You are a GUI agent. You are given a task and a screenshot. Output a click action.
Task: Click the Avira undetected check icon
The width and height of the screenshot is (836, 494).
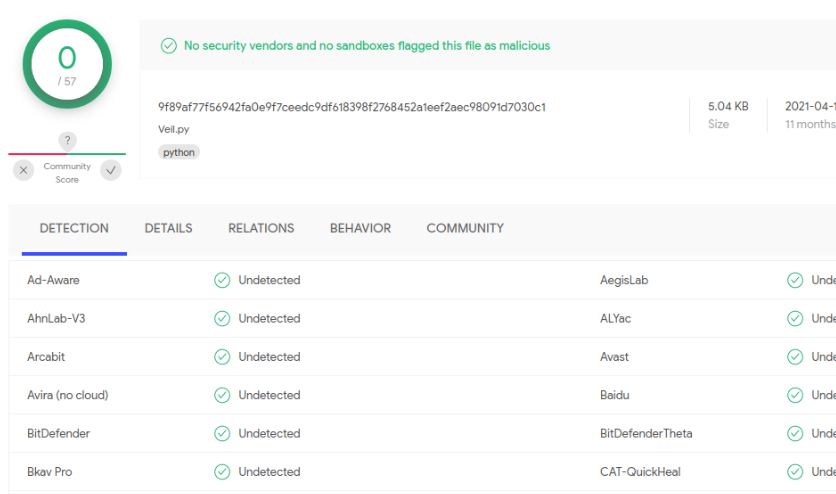click(222, 395)
